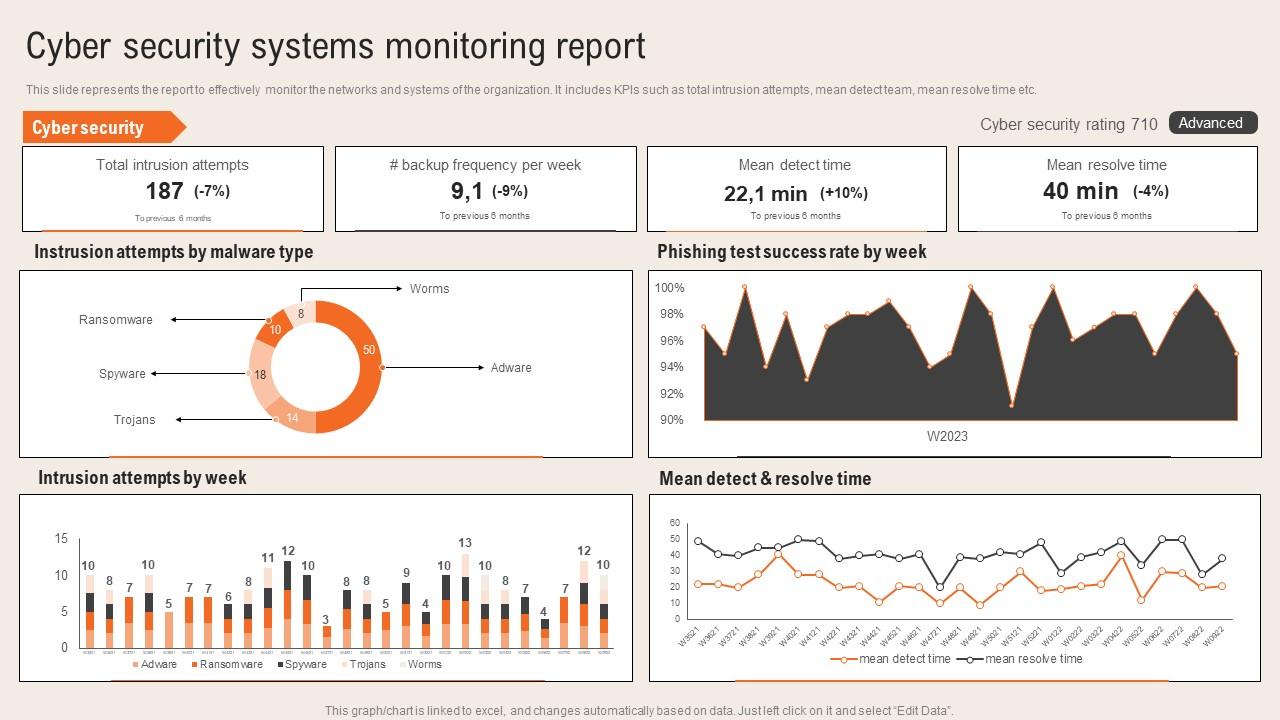Click the Advanced rating badge

(1212, 123)
